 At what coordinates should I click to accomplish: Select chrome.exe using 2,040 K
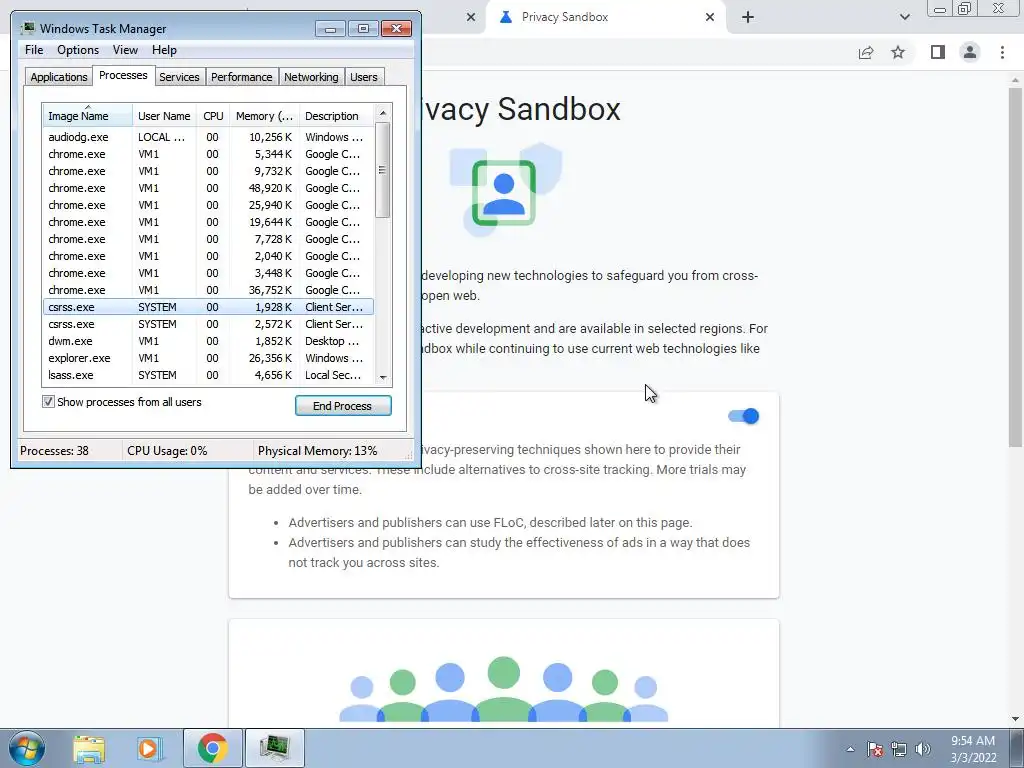(208, 256)
